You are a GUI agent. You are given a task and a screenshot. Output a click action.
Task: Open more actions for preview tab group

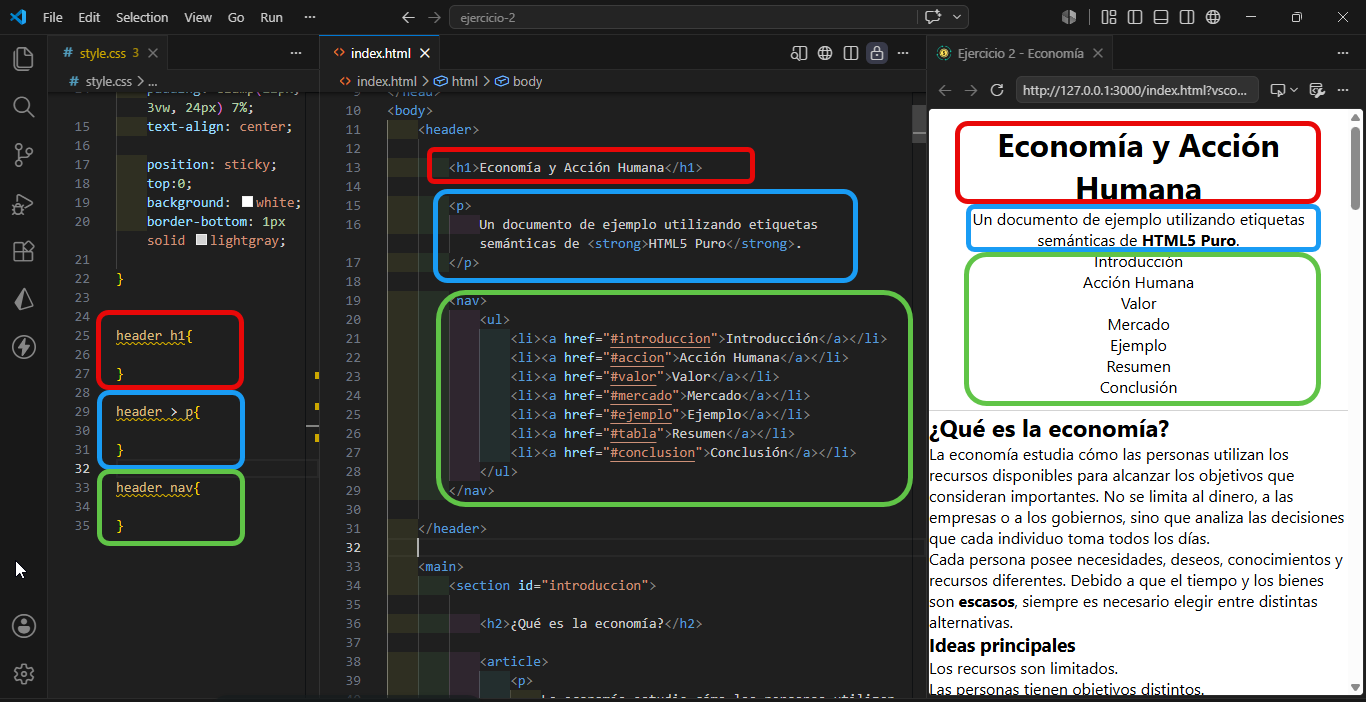(x=1342, y=53)
